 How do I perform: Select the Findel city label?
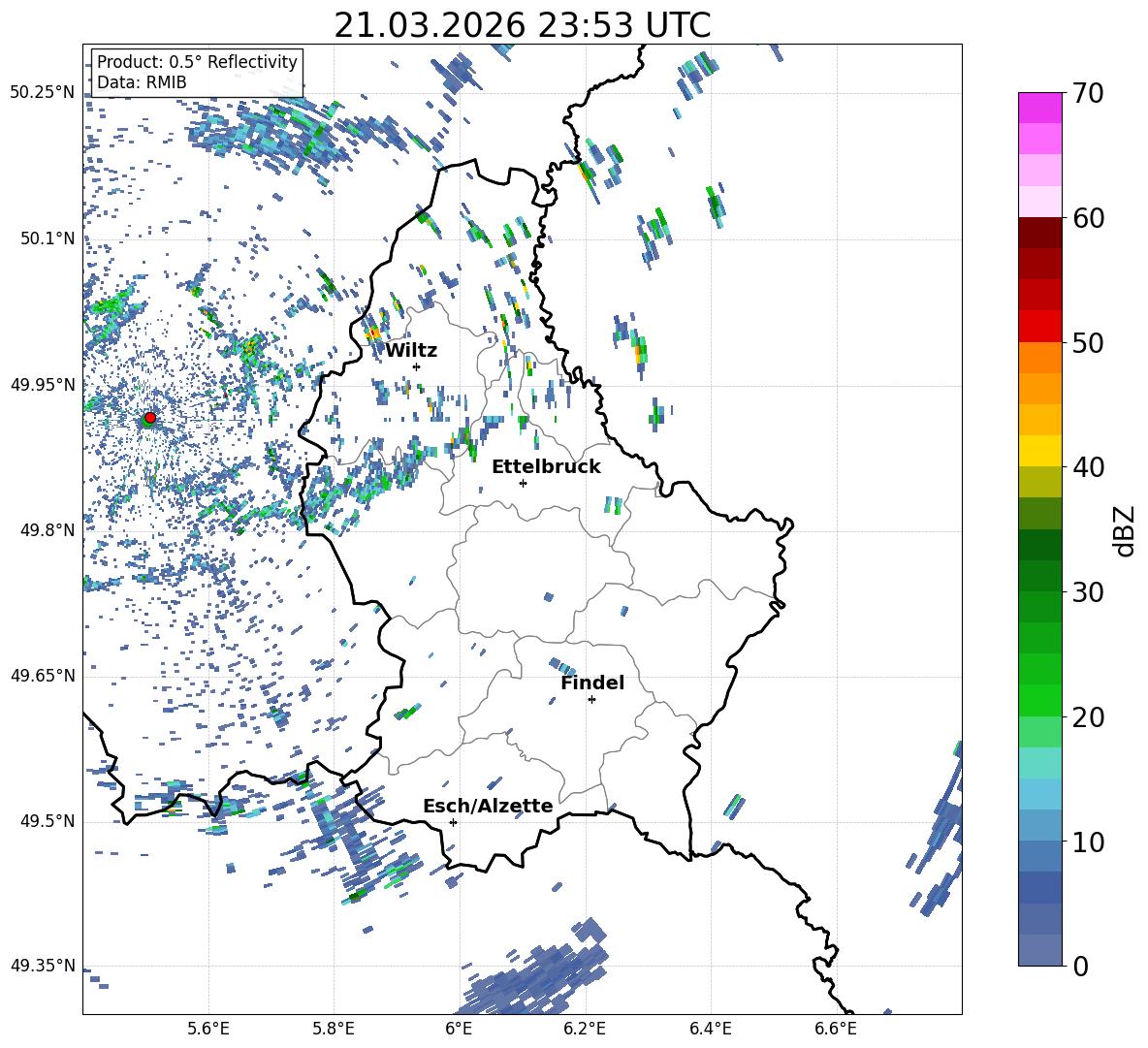pos(592,683)
